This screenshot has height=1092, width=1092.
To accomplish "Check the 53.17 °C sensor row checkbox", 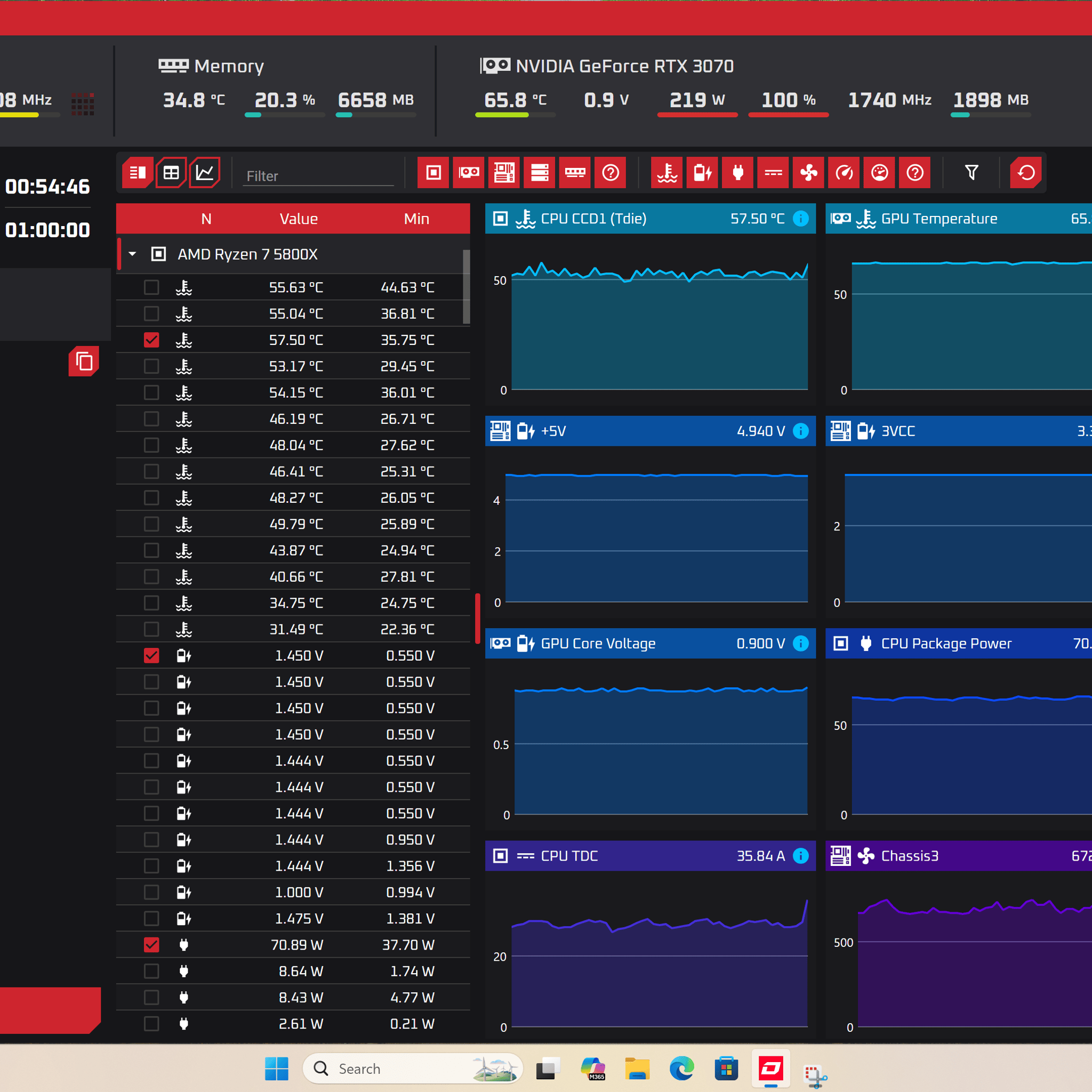I will pyautogui.click(x=151, y=366).
